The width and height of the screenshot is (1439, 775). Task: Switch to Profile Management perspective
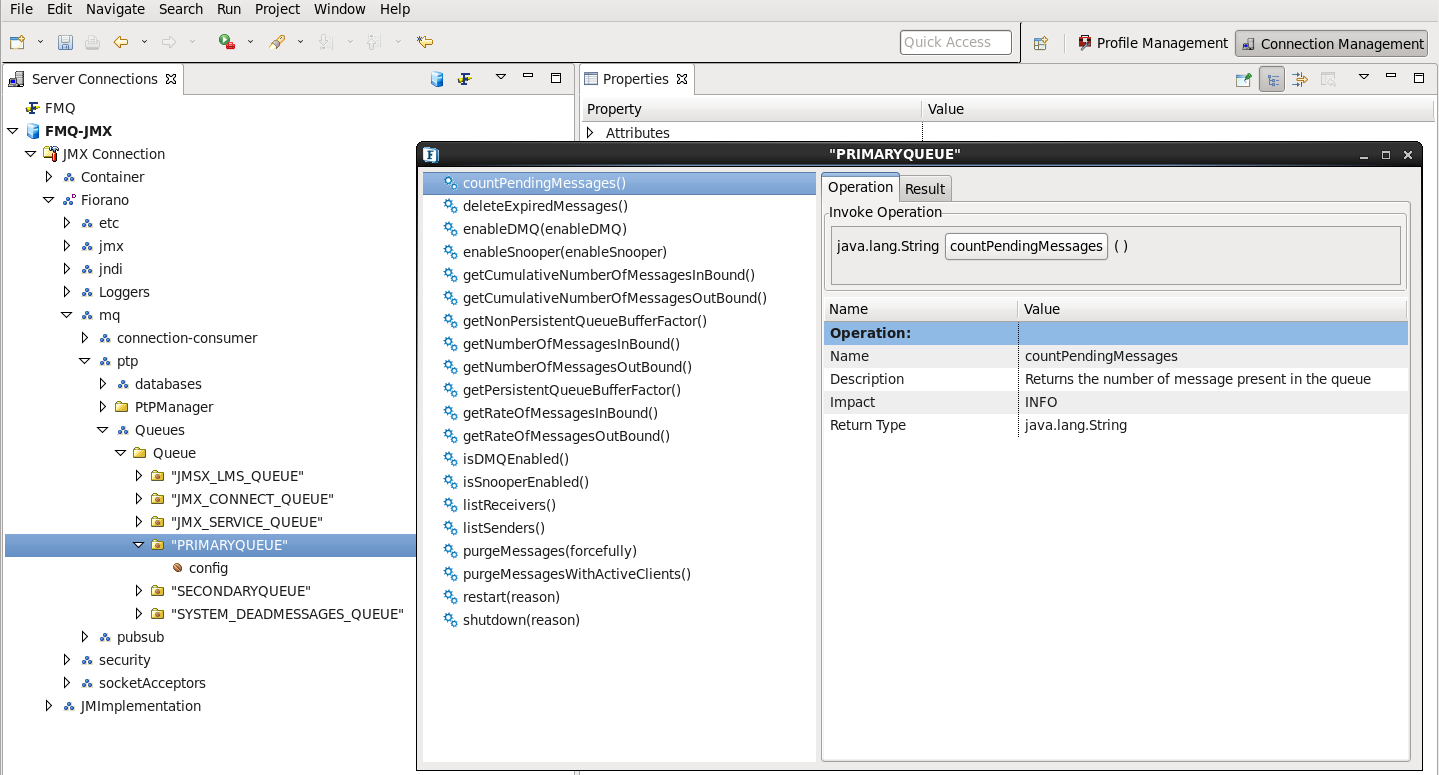point(1152,43)
